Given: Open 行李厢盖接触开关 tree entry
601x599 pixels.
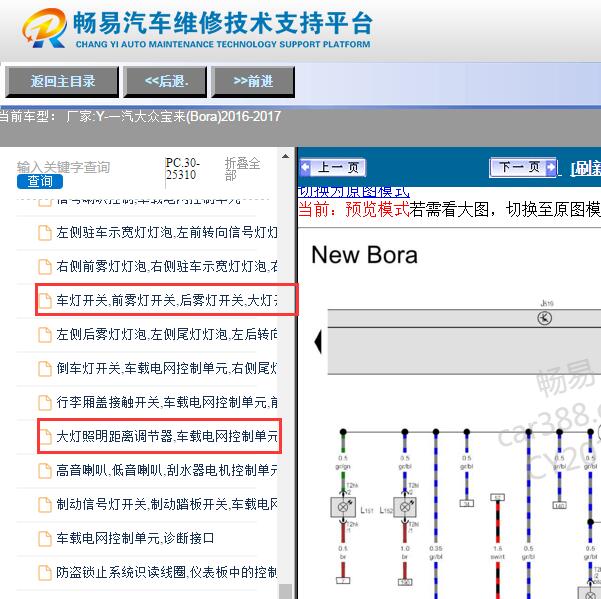Looking at the screenshot, I should pos(167,402).
